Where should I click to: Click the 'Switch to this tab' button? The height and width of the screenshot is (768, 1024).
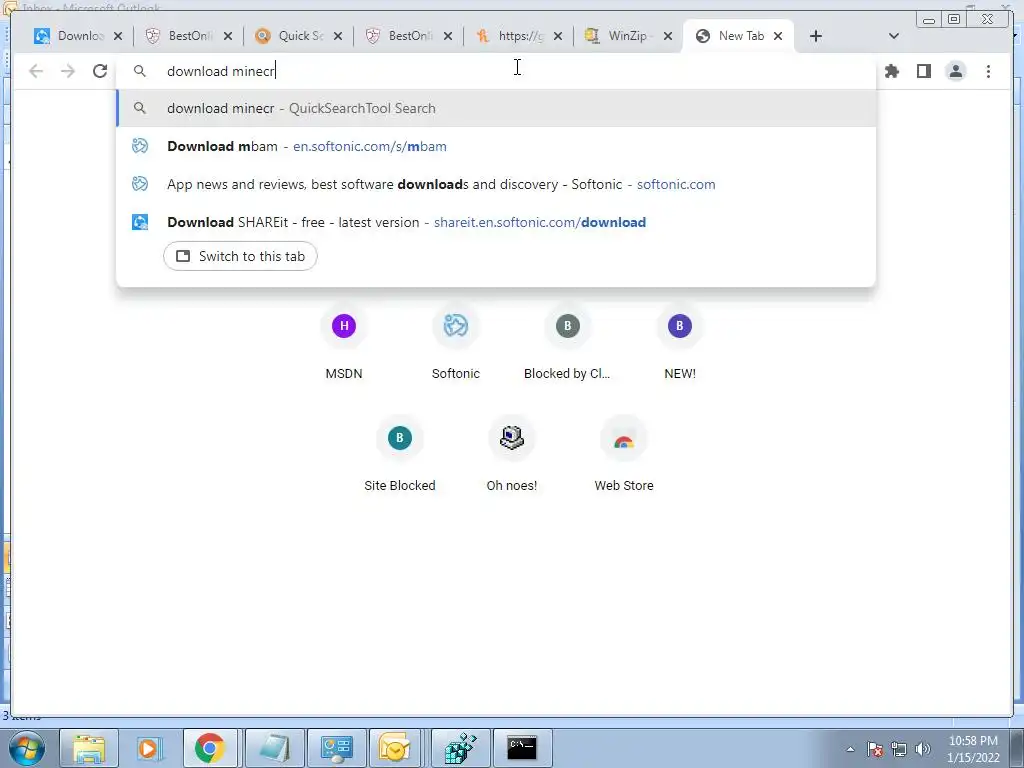point(240,256)
